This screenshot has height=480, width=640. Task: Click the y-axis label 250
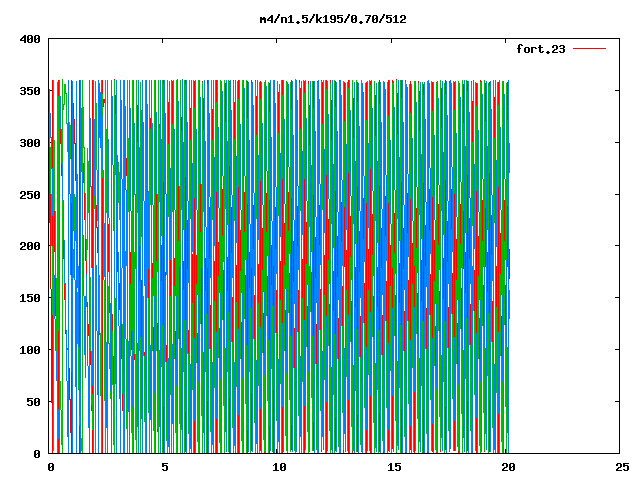coord(30,195)
